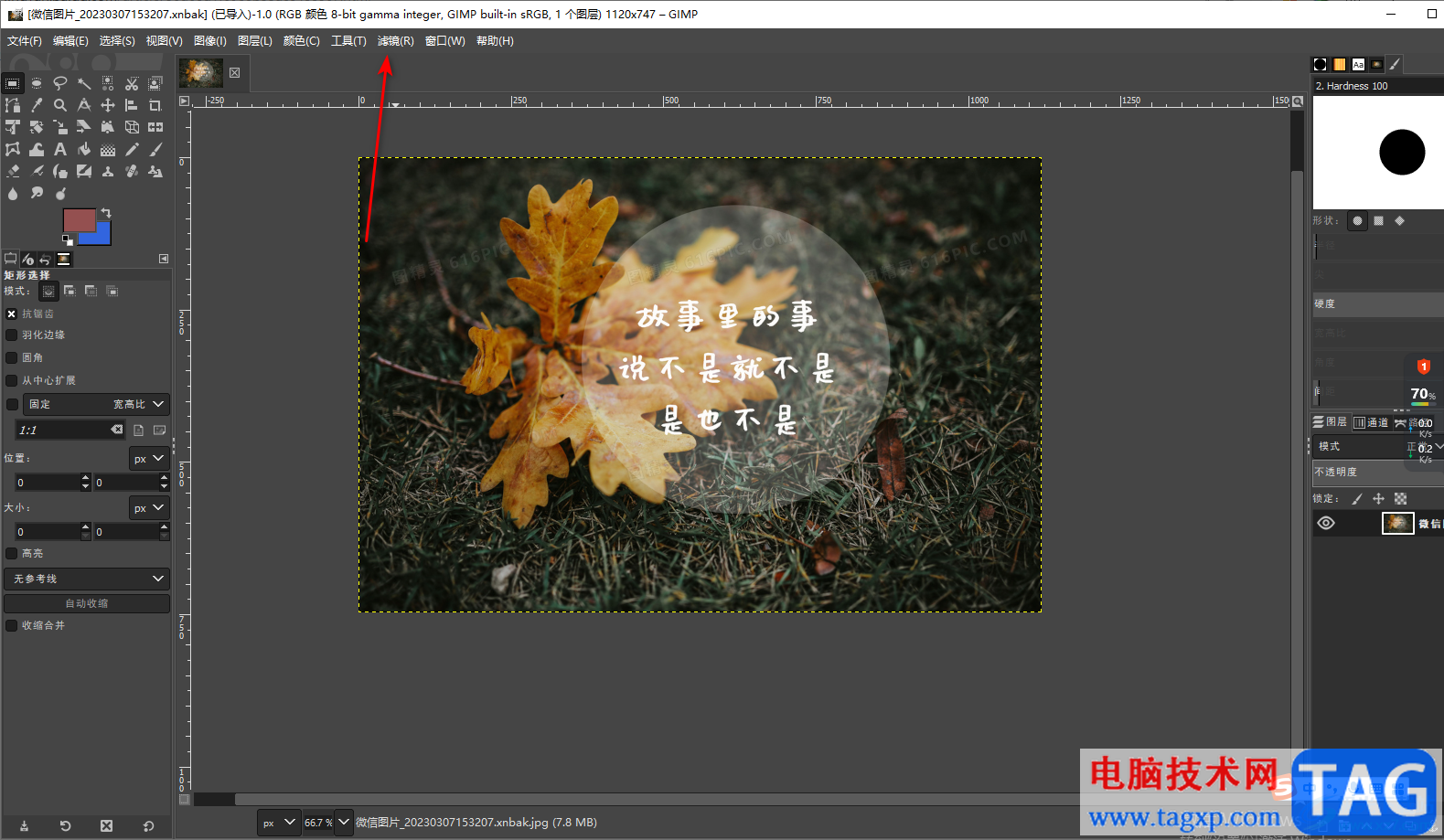Select the Gradient tool
1444x840 pixels.
(108, 149)
